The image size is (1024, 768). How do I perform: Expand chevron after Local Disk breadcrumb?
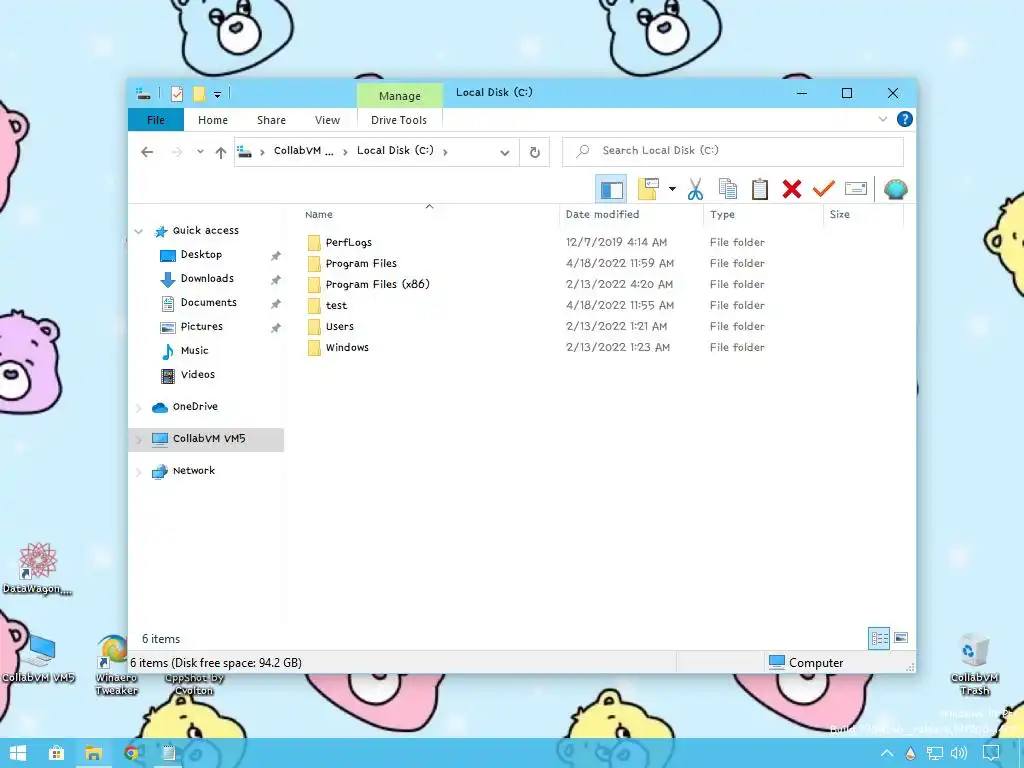[445, 152]
